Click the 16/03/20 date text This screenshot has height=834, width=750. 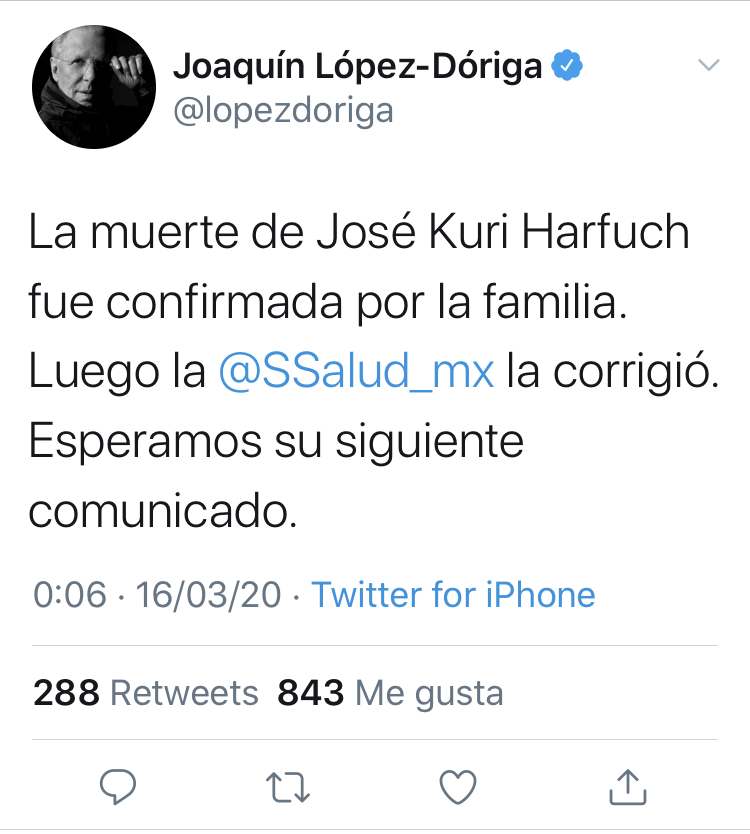point(208,594)
